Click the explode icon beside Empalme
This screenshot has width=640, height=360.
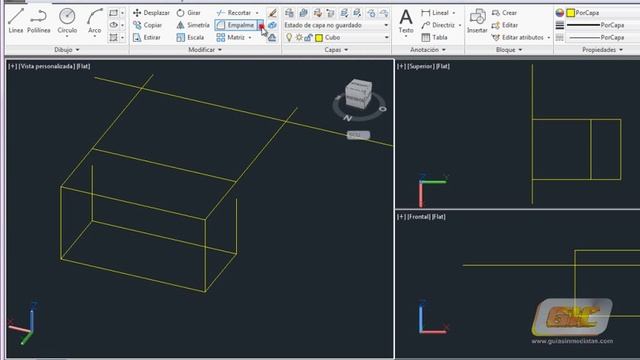tap(273, 25)
